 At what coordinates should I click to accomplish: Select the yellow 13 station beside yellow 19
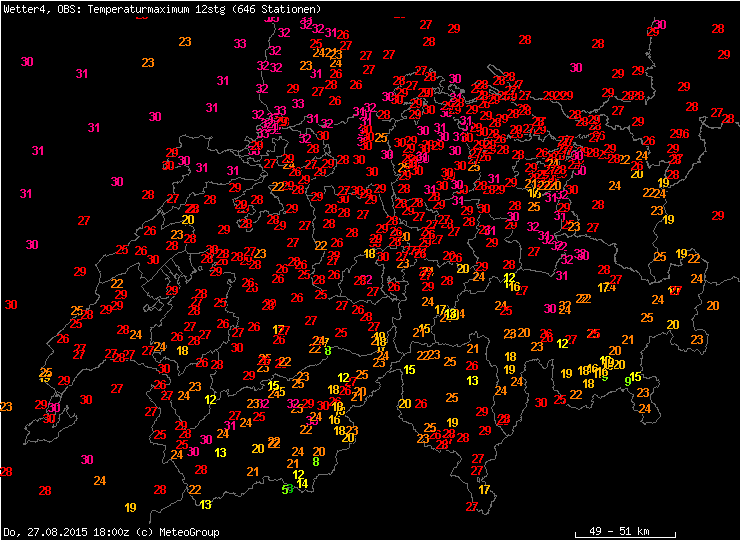pos(206,504)
